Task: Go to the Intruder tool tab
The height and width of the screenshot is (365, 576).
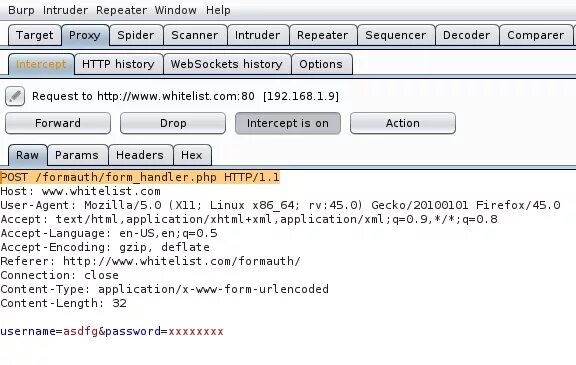Action: [x=258, y=35]
